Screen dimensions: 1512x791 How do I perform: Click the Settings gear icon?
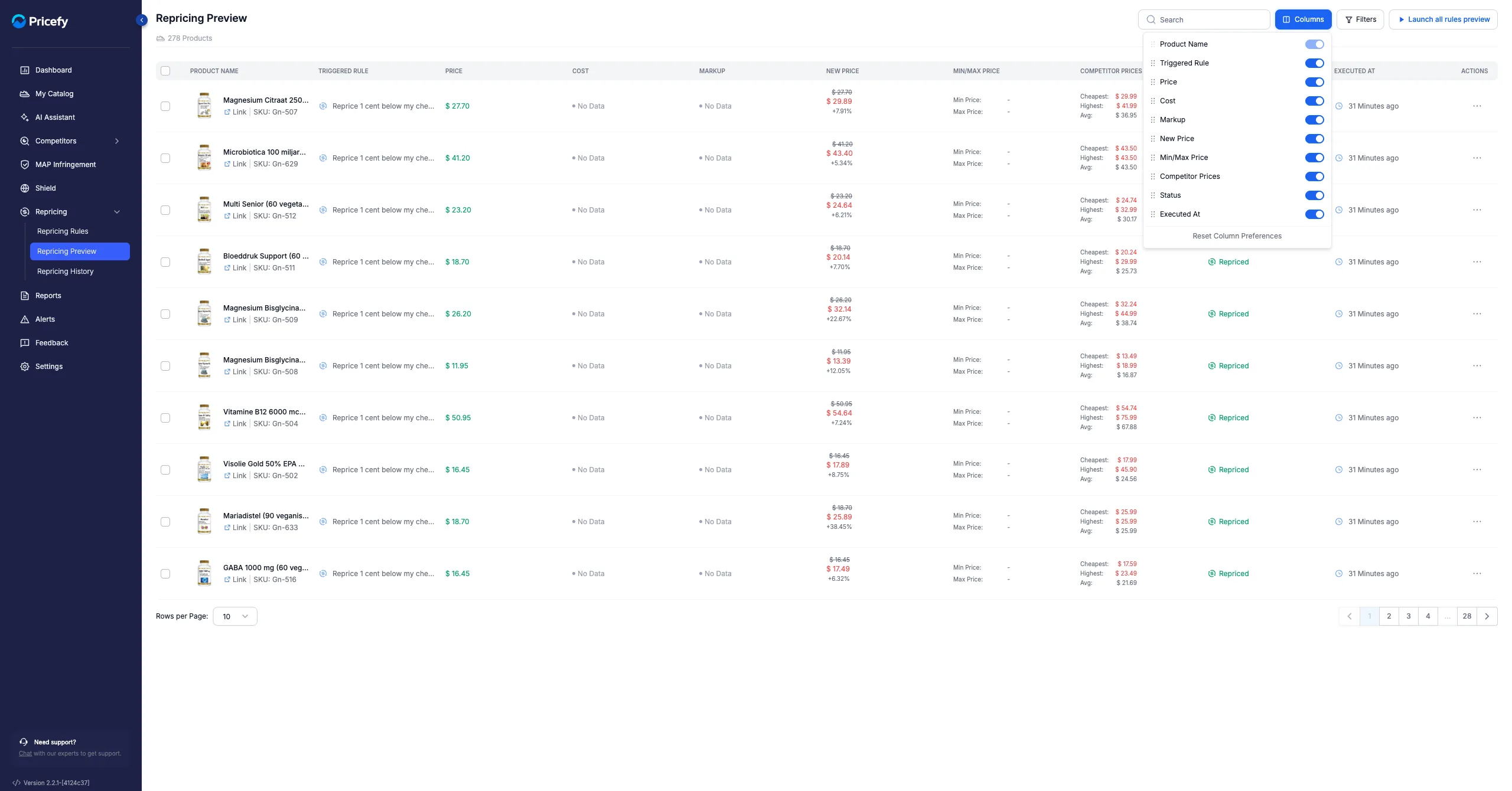[25, 367]
